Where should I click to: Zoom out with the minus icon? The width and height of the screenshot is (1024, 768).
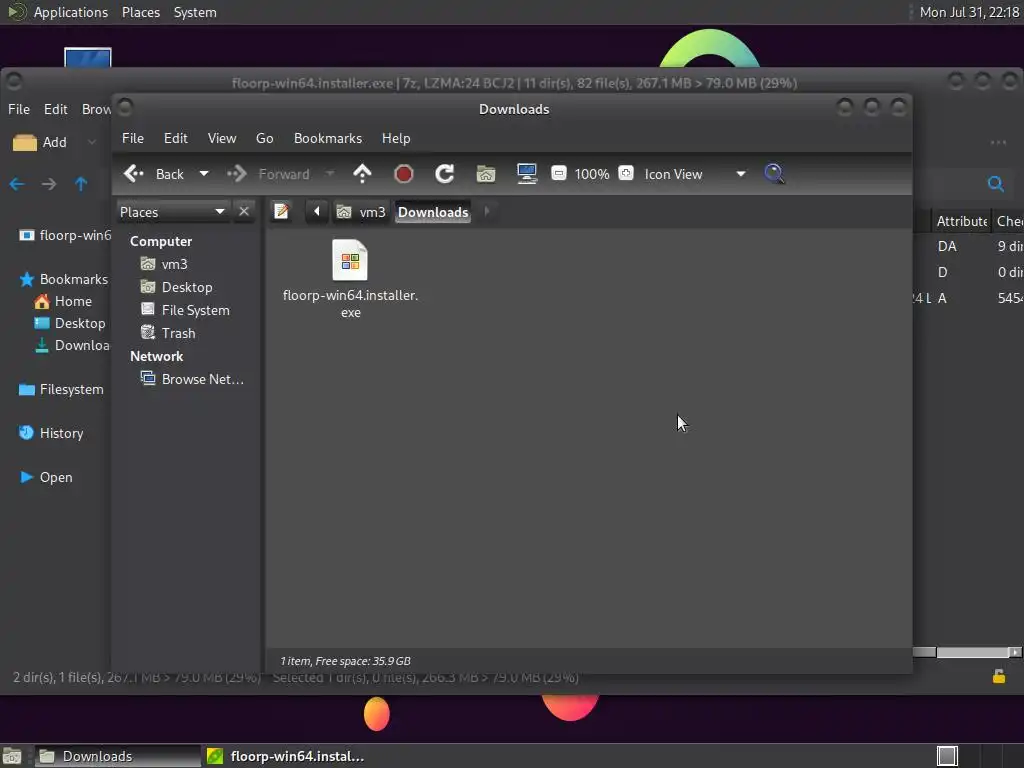click(x=559, y=173)
